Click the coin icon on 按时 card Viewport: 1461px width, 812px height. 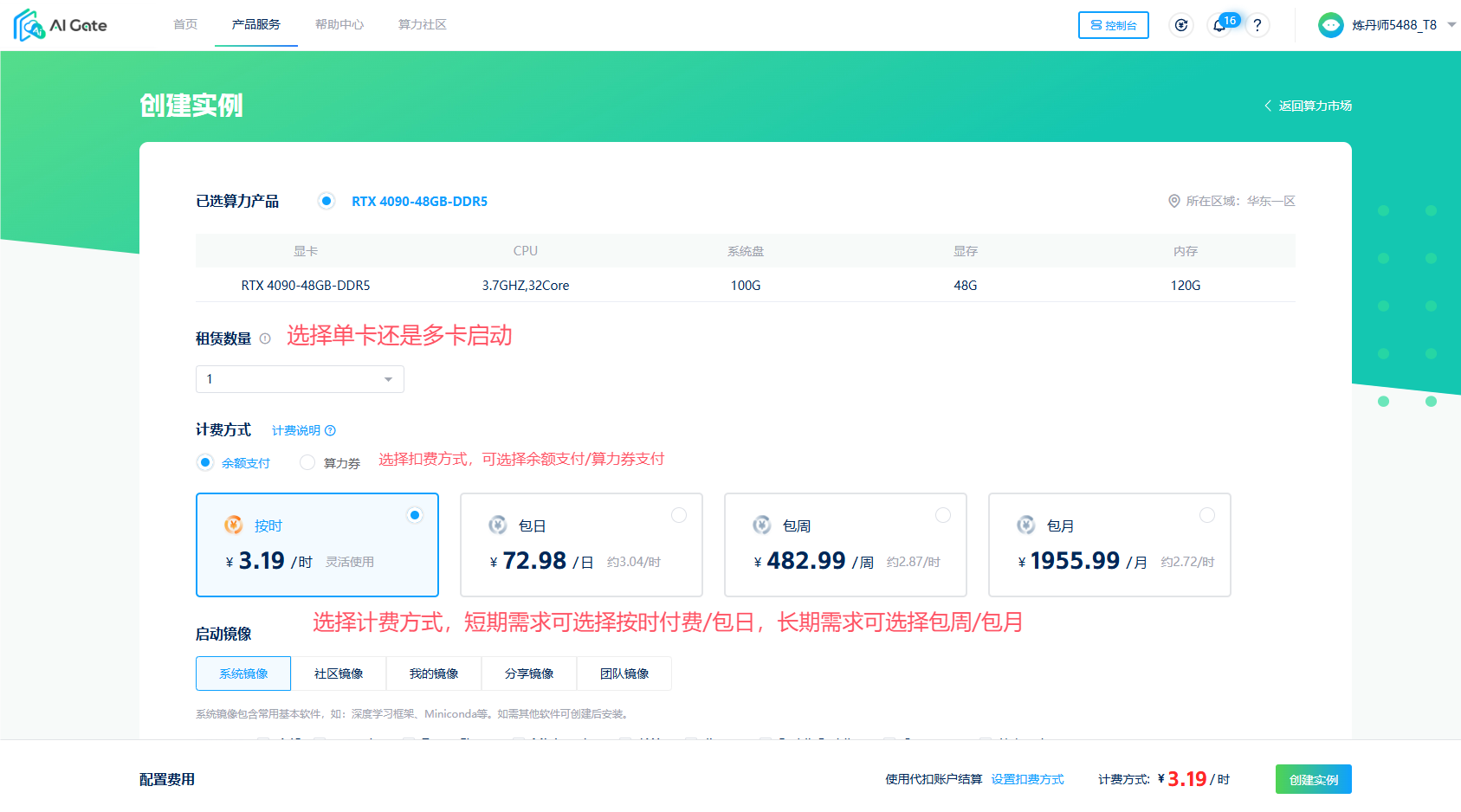coord(234,525)
